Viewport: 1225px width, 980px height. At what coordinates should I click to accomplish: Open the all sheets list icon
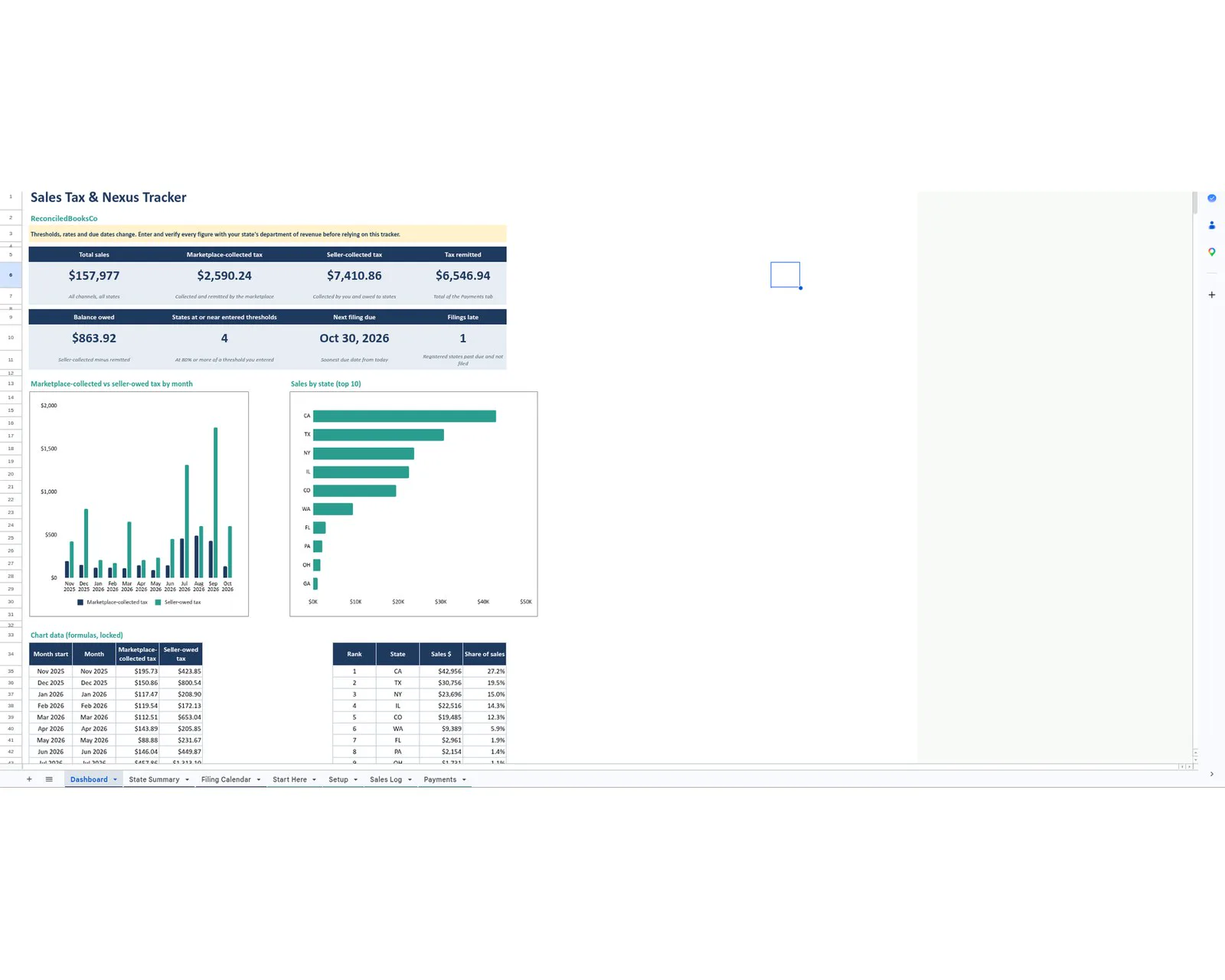point(49,779)
